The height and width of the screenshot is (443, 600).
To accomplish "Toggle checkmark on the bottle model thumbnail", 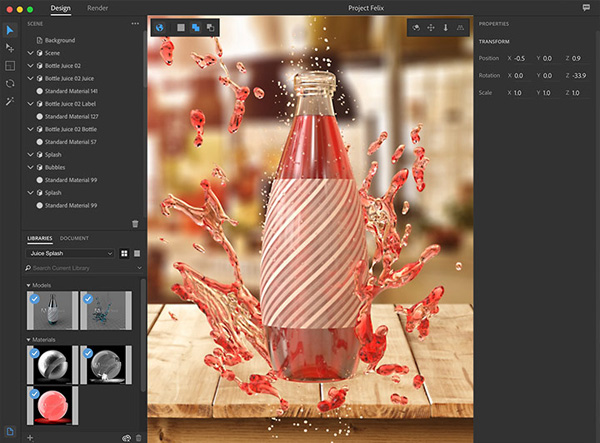I will 33,297.
